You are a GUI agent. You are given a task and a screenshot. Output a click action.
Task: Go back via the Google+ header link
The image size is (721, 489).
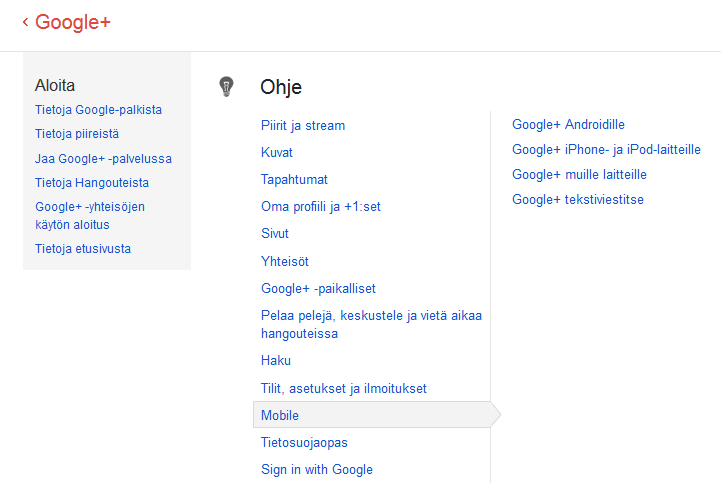point(66,22)
